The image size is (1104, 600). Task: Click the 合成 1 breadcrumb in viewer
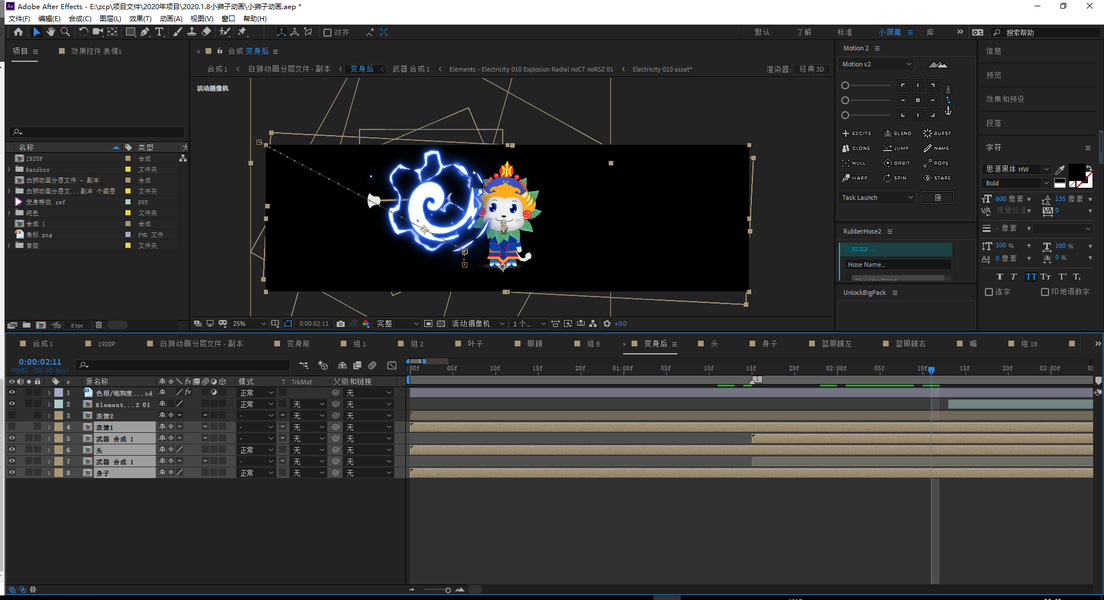point(217,69)
